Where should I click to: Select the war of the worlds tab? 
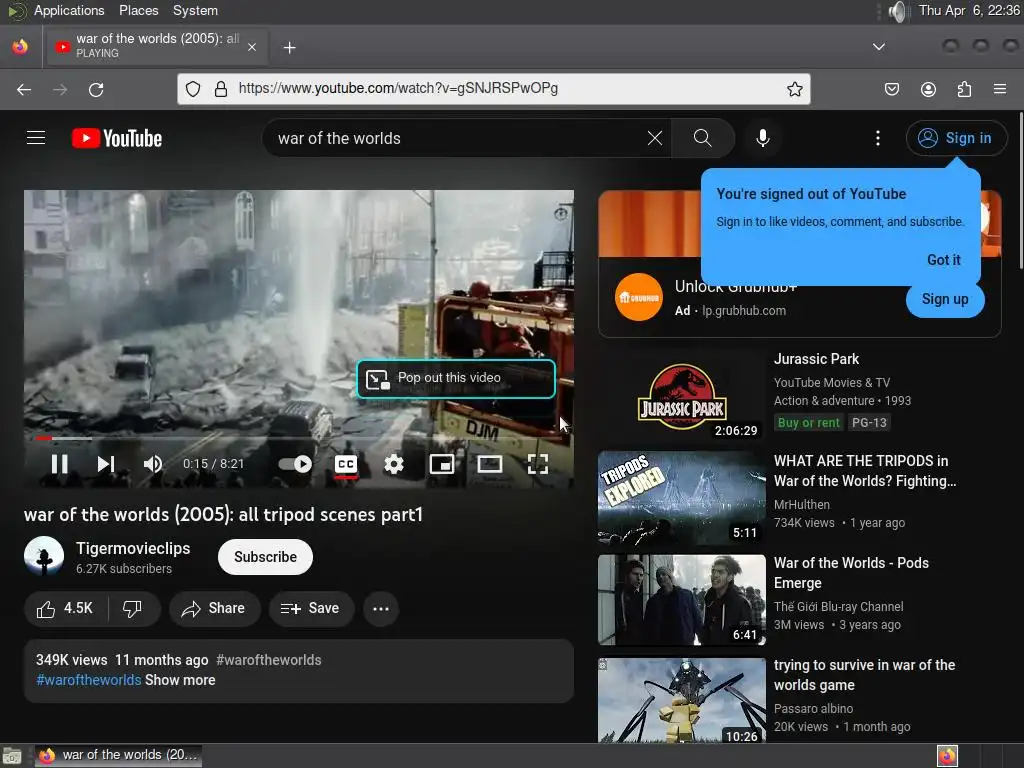point(155,46)
